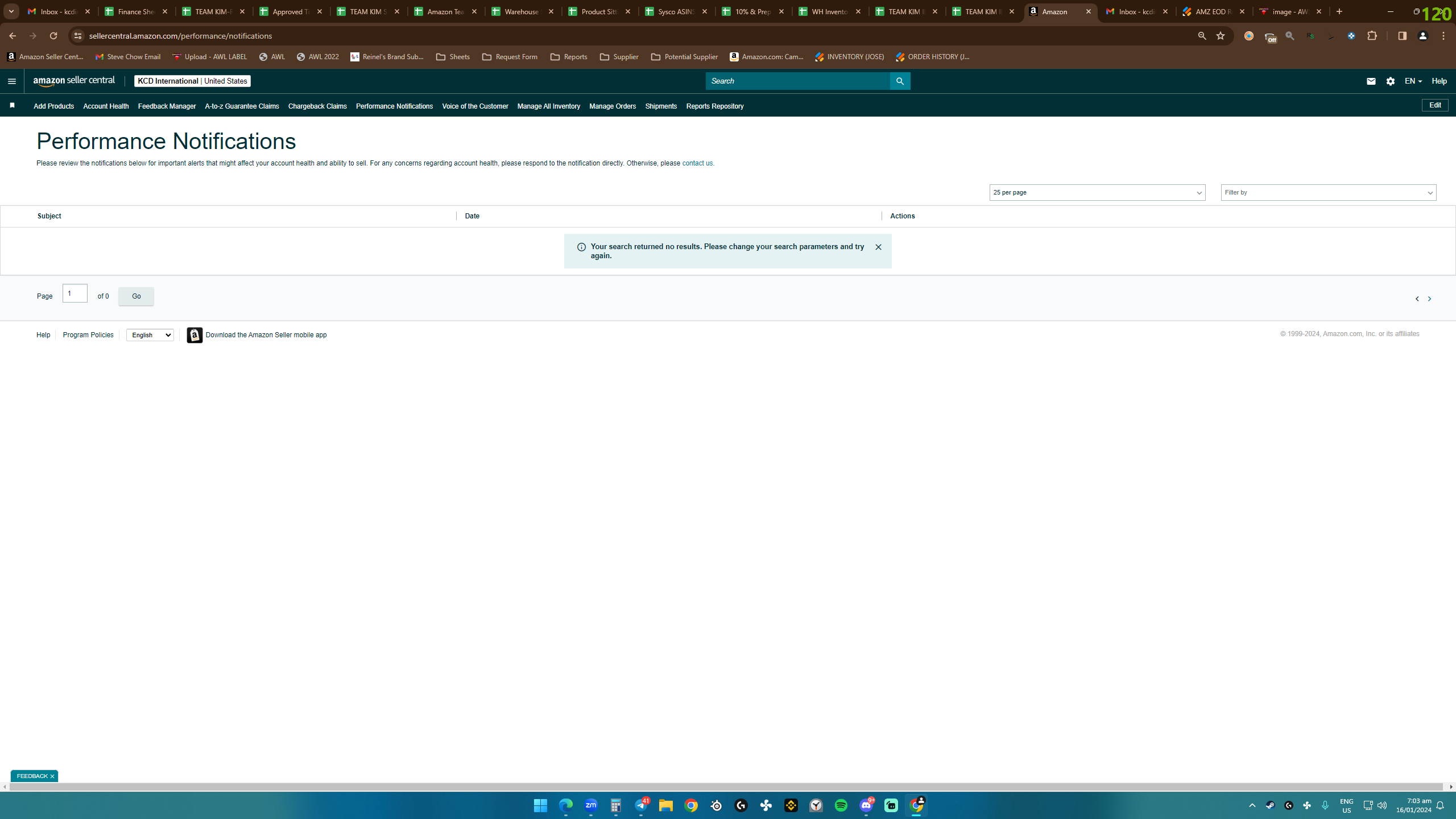Viewport: 1456px width, 819px height.
Task: Open Account Health in the nav bar
Action: click(106, 106)
